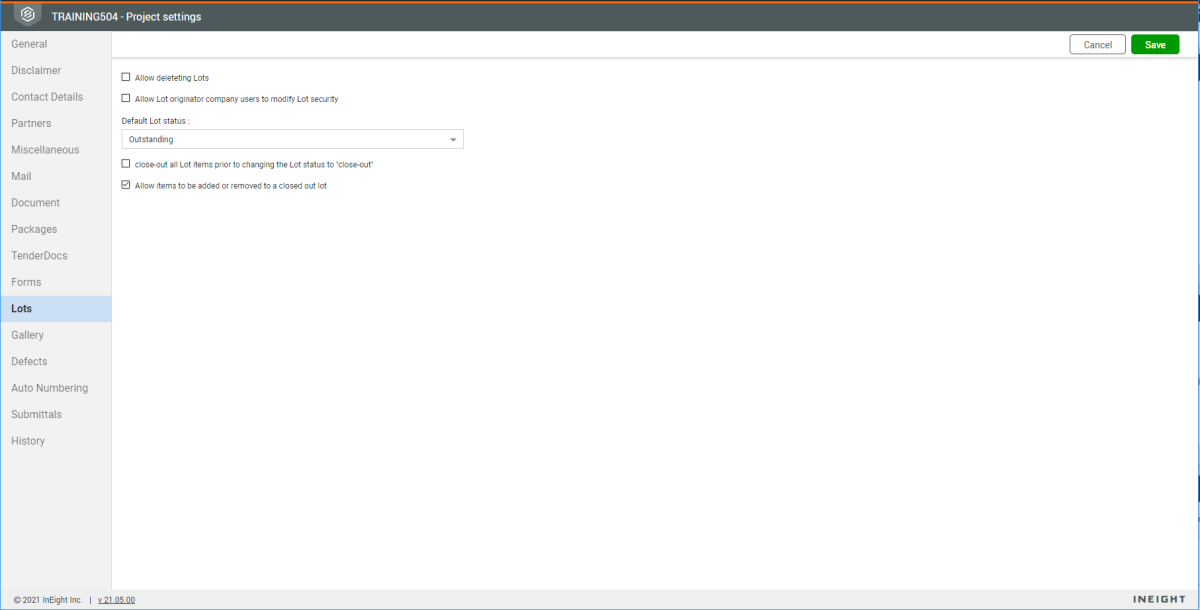Click the INEIGHT footer logo
The image size is (1200, 610).
click(1160, 599)
